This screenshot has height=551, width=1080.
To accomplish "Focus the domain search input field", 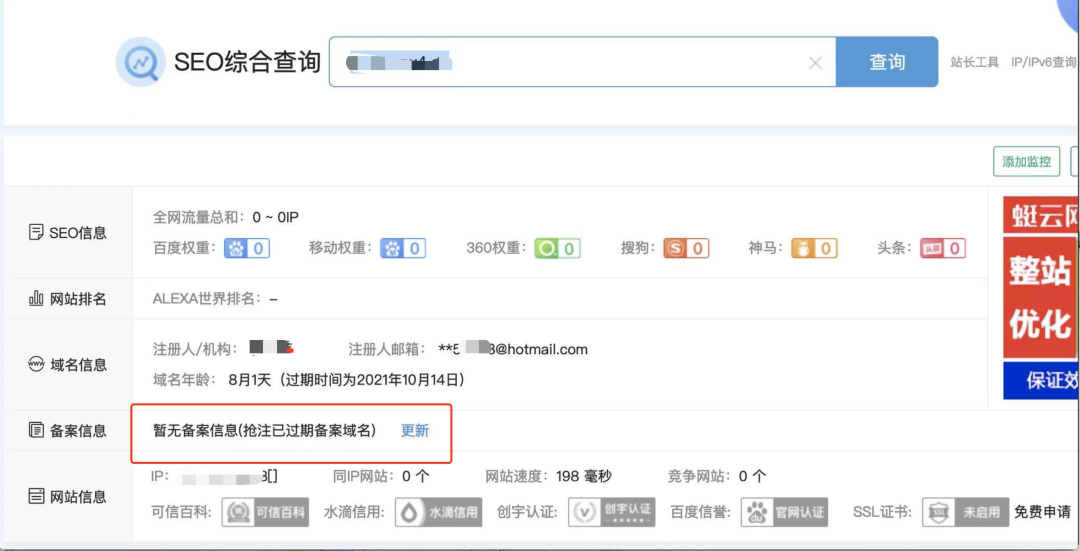I will click(x=582, y=62).
